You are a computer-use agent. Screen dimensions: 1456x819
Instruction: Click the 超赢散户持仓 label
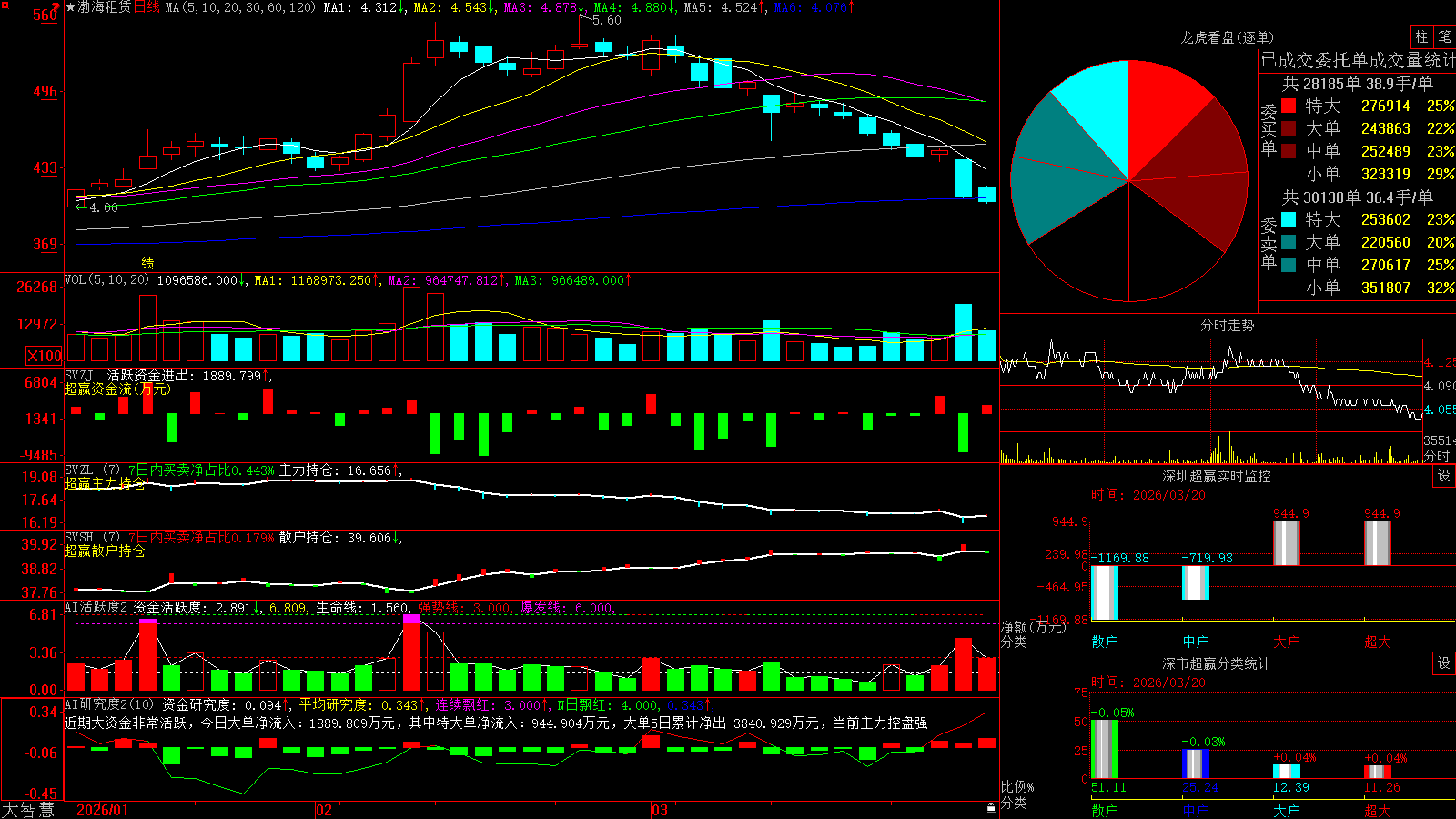(x=105, y=551)
